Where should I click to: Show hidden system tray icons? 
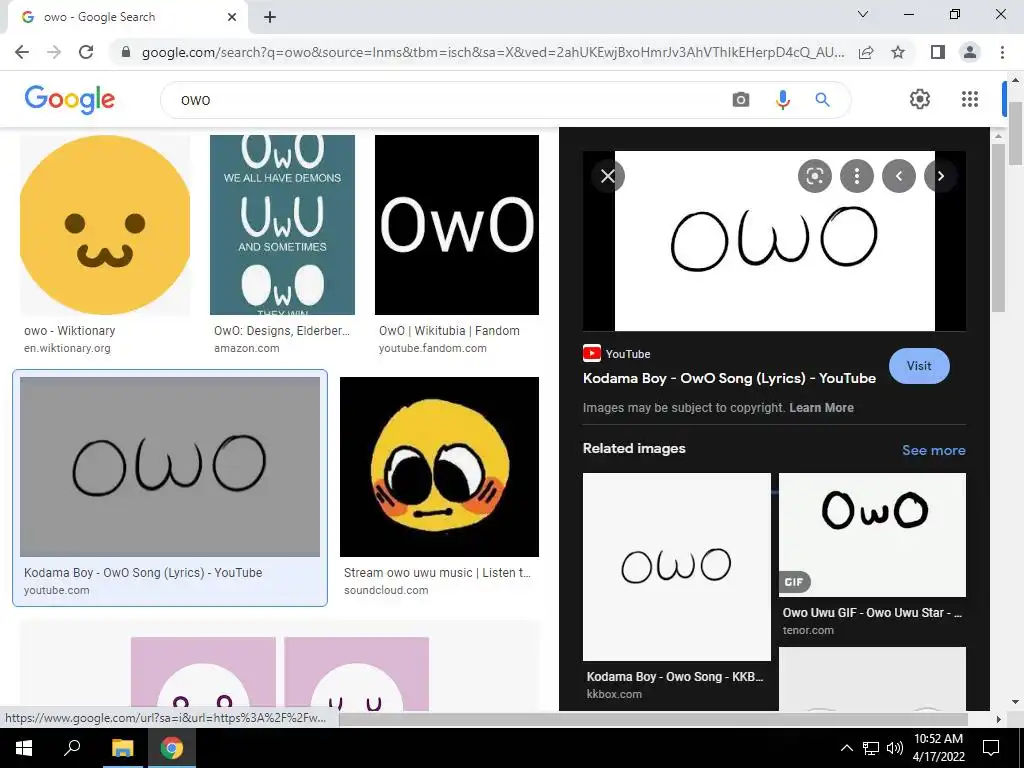pos(846,748)
